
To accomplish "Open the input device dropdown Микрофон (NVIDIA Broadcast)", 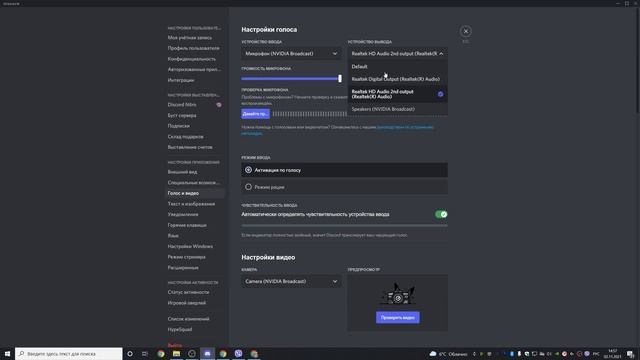I will pos(291,53).
